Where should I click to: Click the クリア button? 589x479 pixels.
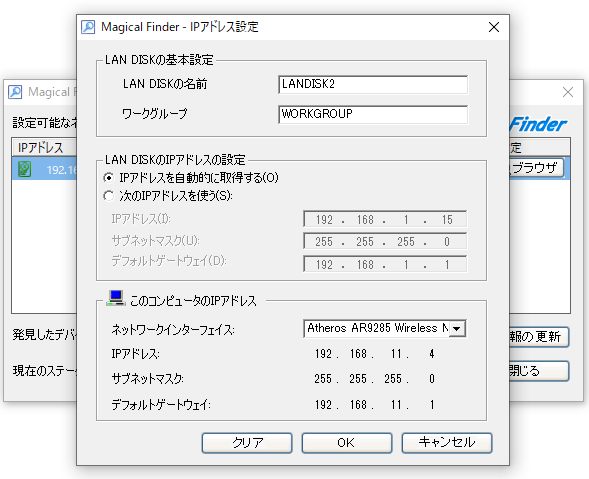(x=247, y=443)
